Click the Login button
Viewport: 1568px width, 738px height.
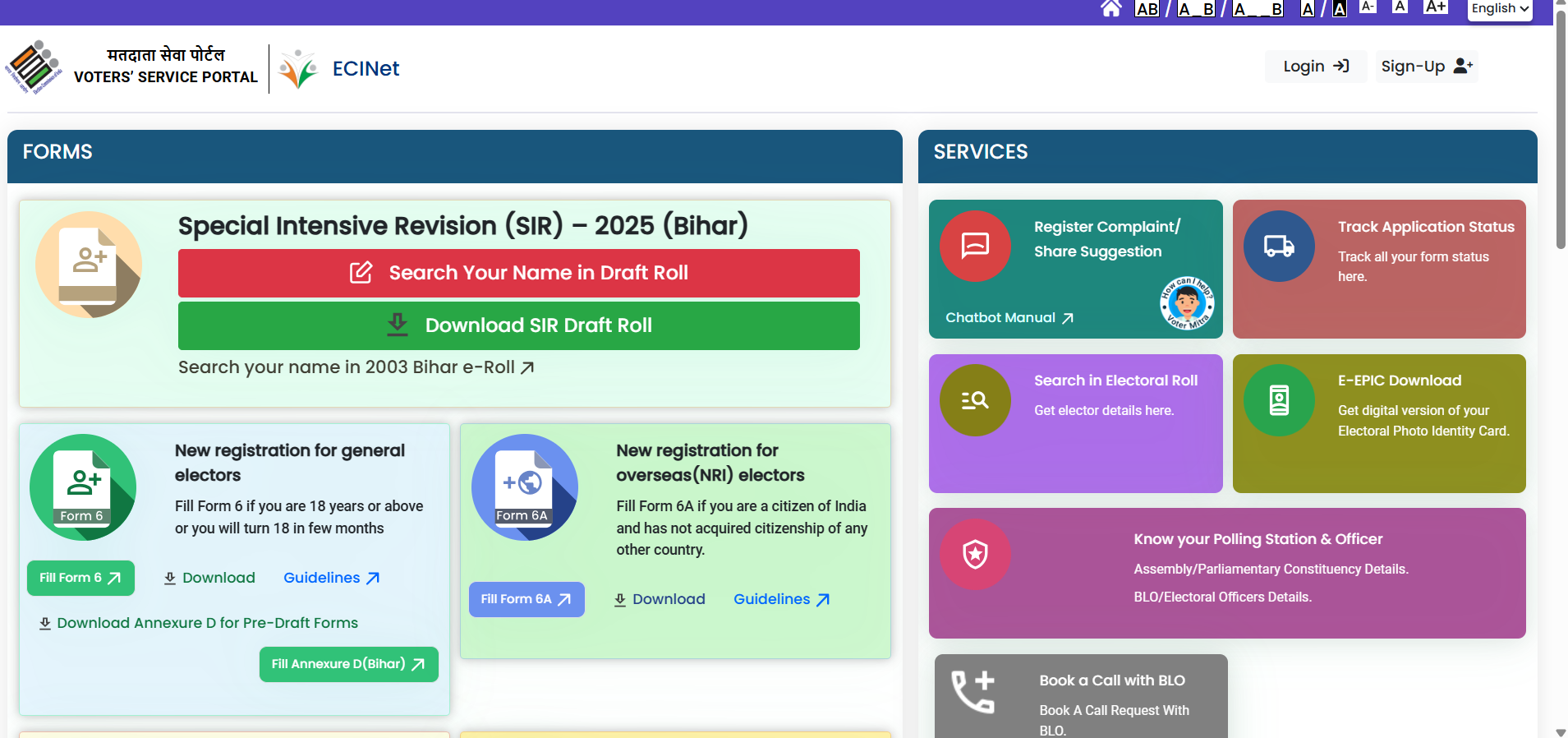tap(1316, 67)
